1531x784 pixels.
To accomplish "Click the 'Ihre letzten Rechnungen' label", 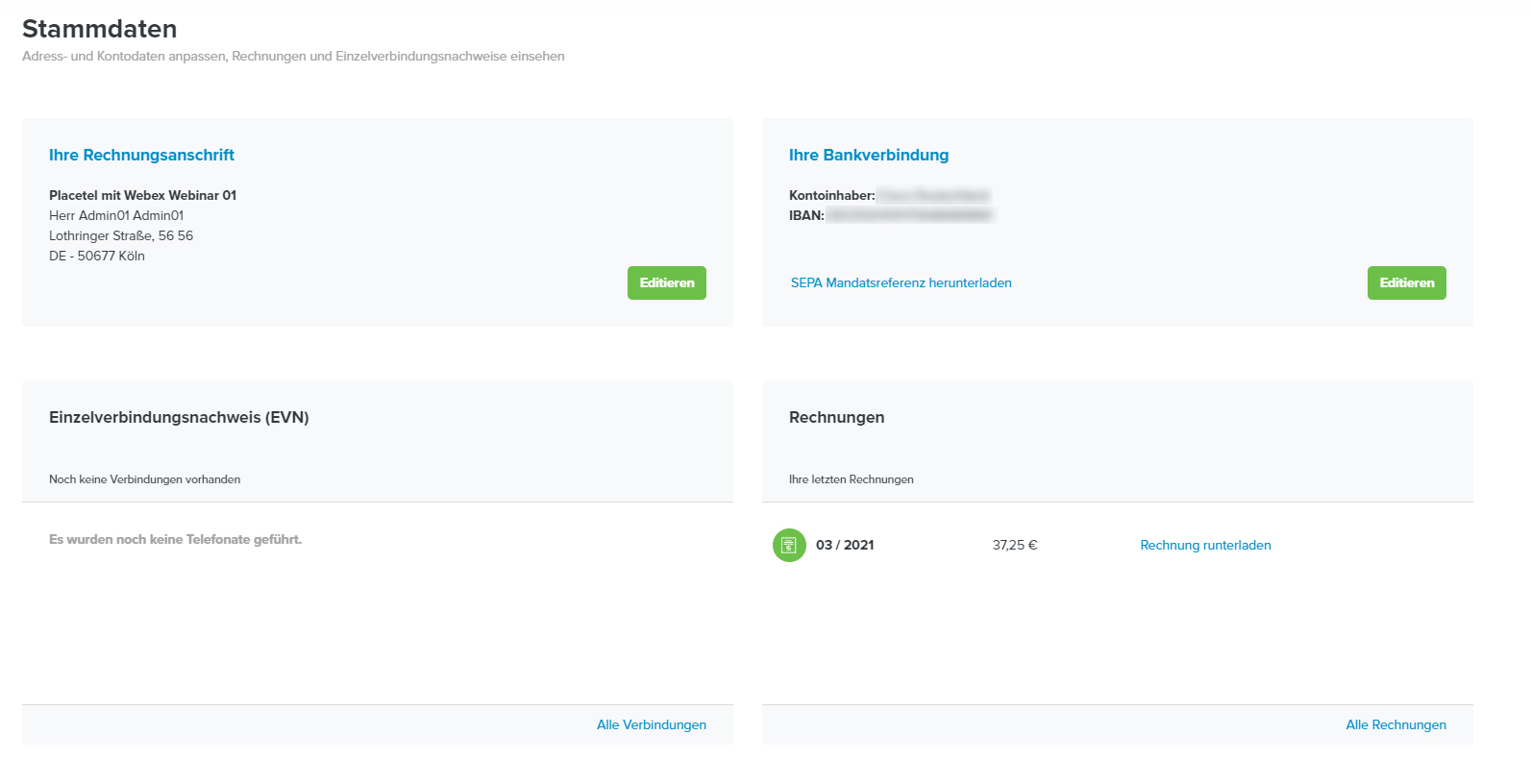I will coord(851,479).
